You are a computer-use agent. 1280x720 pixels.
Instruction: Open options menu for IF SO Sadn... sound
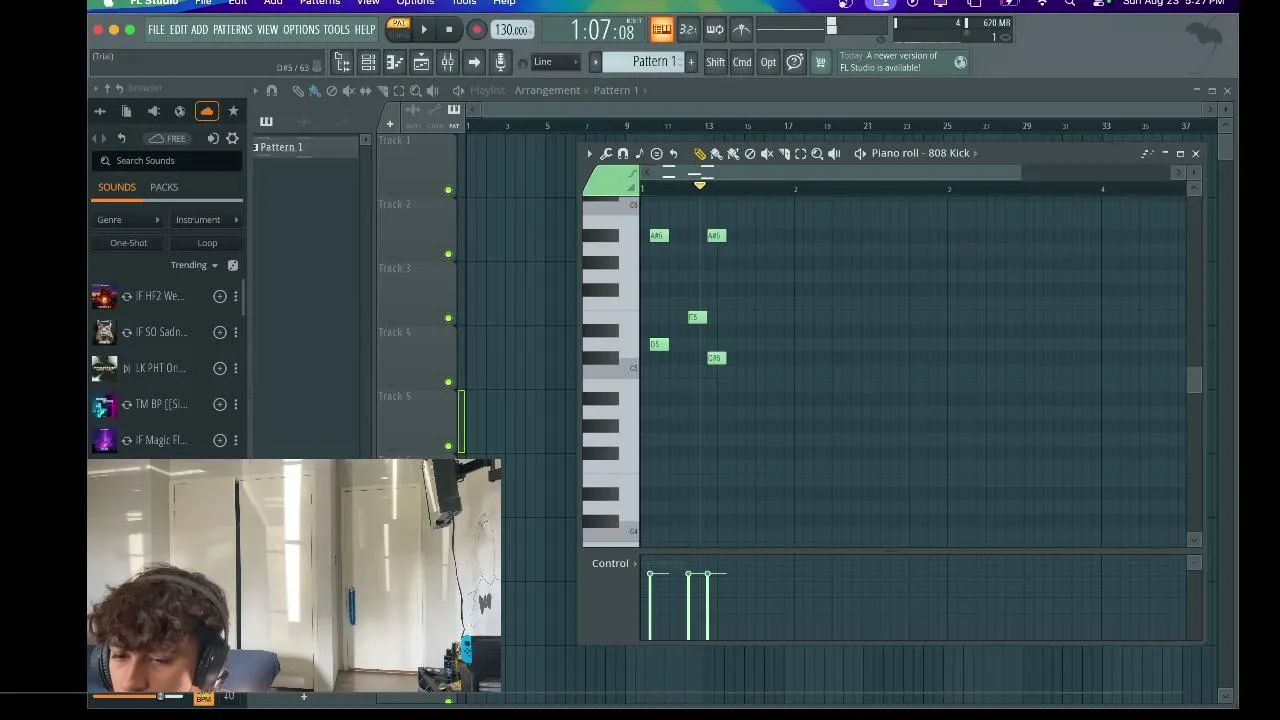coord(236,332)
